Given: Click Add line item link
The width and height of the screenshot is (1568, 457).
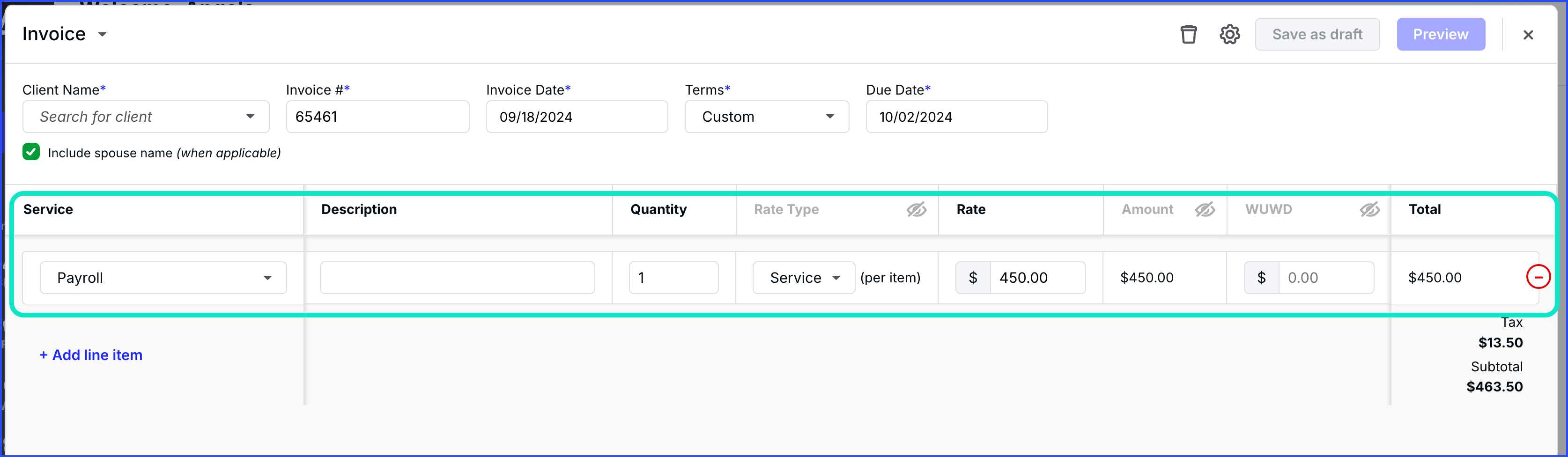Looking at the screenshot, I should [x=91, y=355].
